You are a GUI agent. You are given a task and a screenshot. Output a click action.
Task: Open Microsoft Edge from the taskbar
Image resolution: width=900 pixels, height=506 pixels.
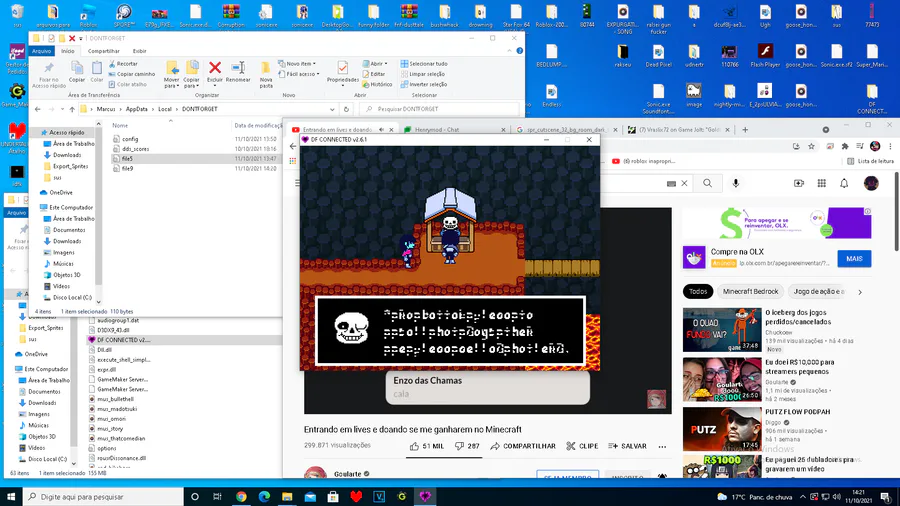point(264,496)
